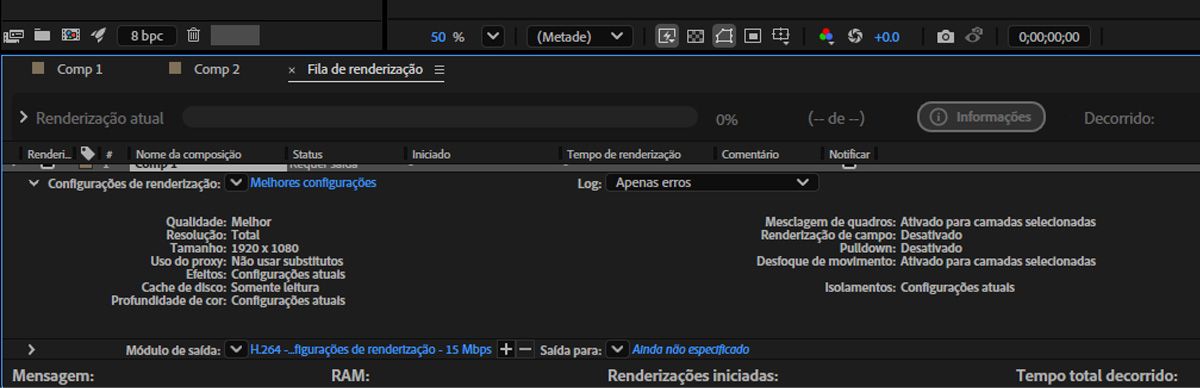
Task: Click the show snapshot icon
Action: (975, 35)
